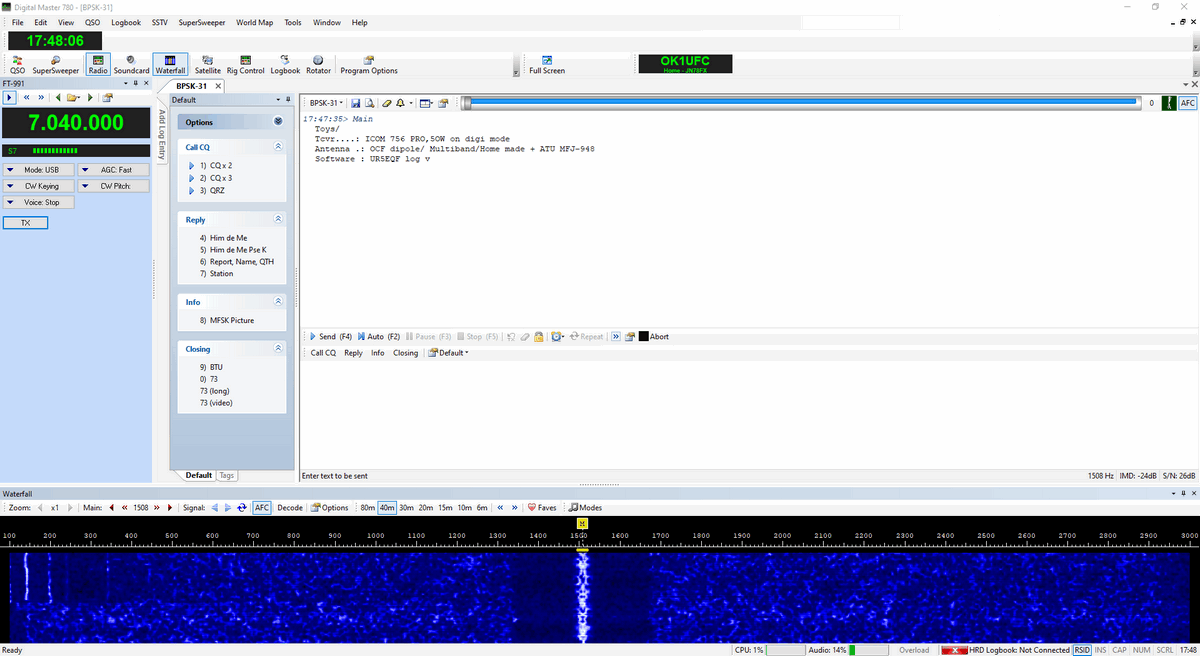Open Rig Control from the toolbar

[x=246, y=65]
